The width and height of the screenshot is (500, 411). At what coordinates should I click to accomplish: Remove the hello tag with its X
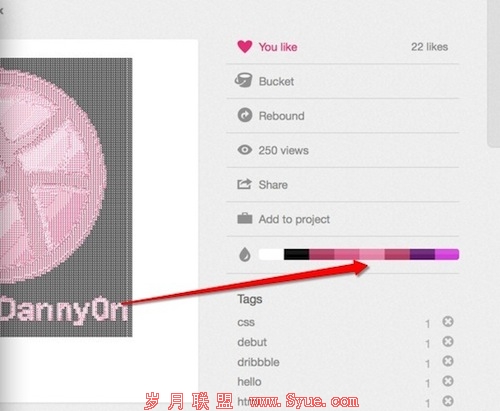tap(448, 381)
